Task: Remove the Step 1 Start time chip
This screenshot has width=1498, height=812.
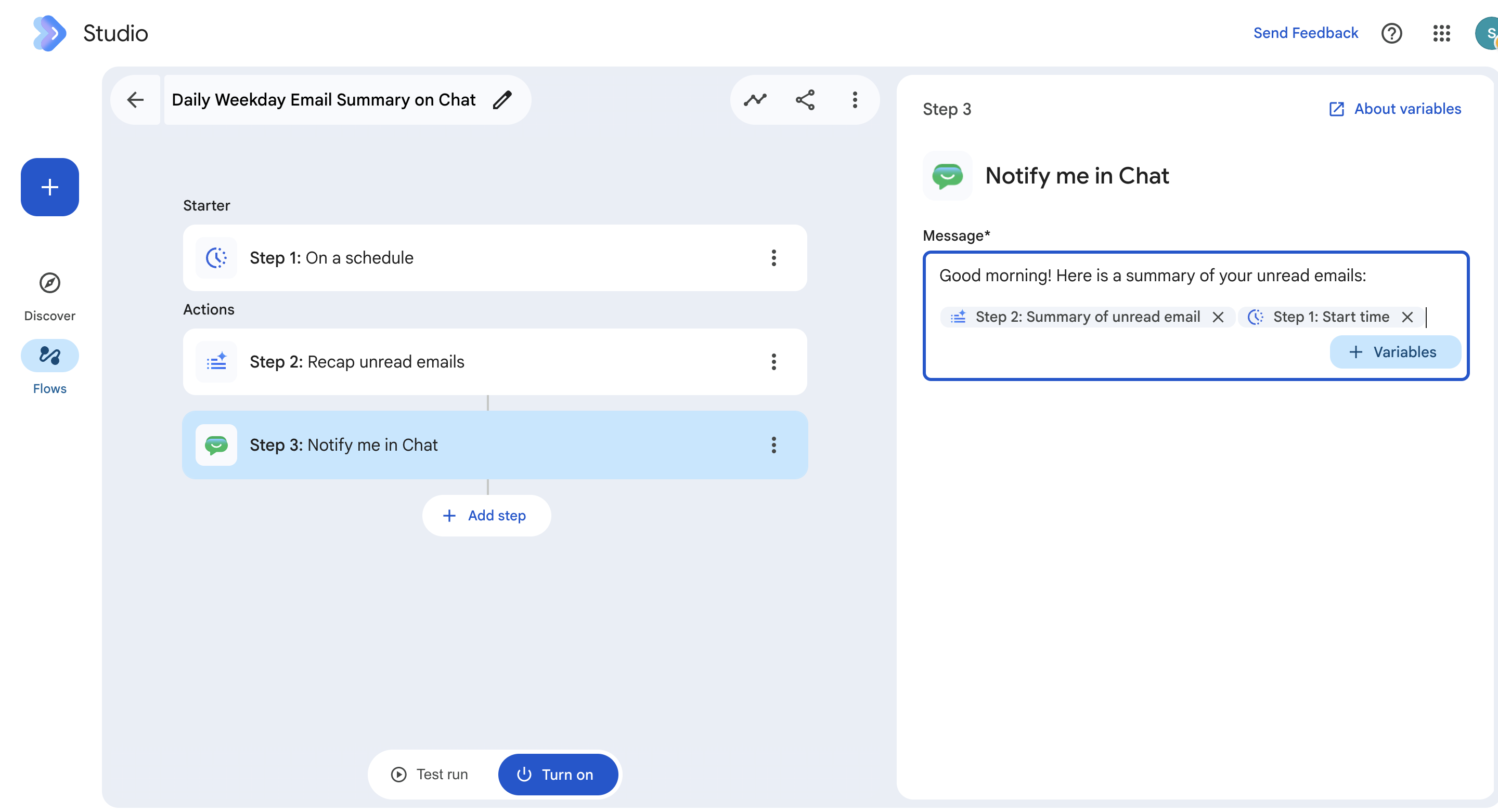Action: (1407, 317)
